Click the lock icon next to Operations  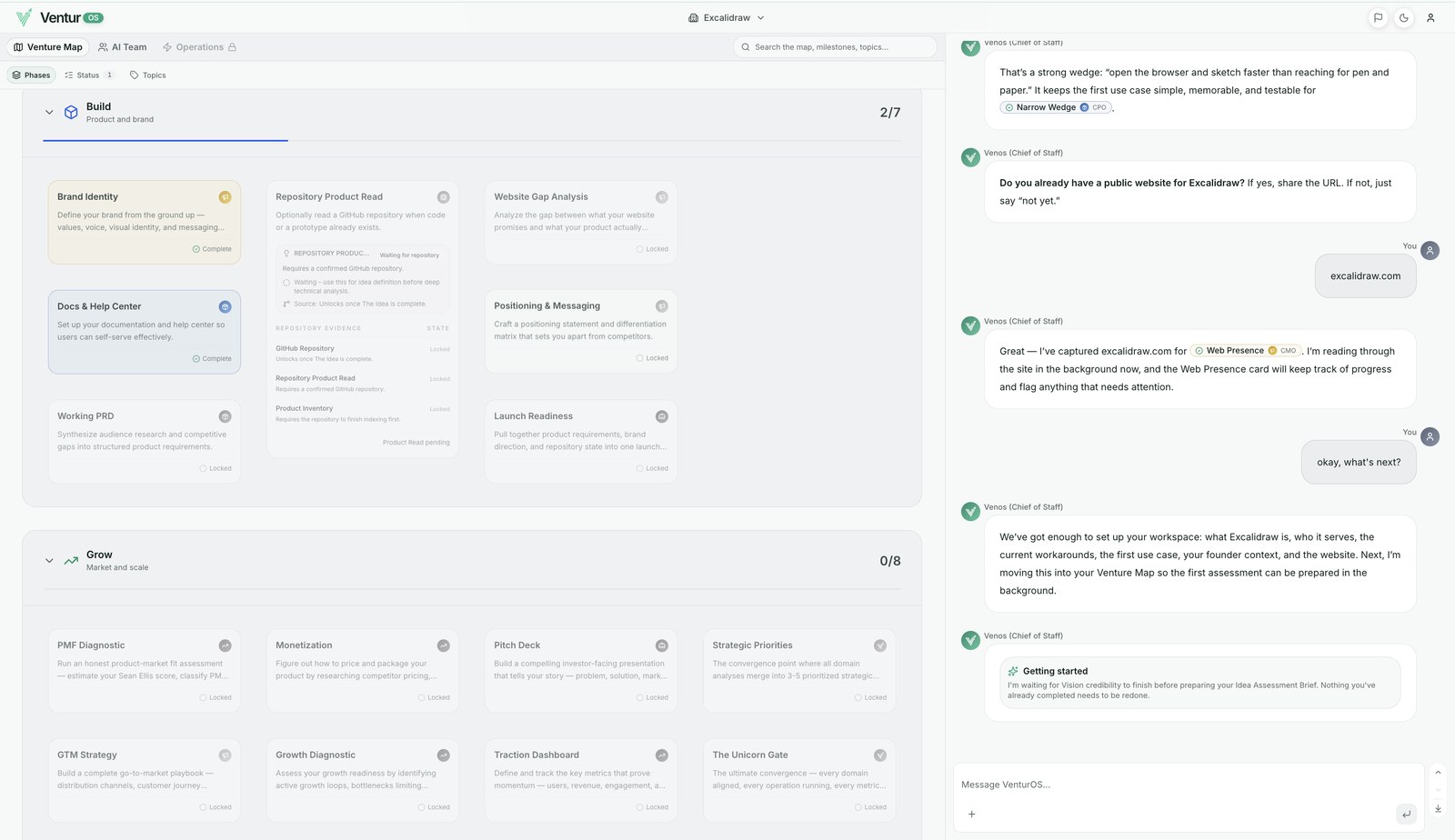tap(232, 47)
